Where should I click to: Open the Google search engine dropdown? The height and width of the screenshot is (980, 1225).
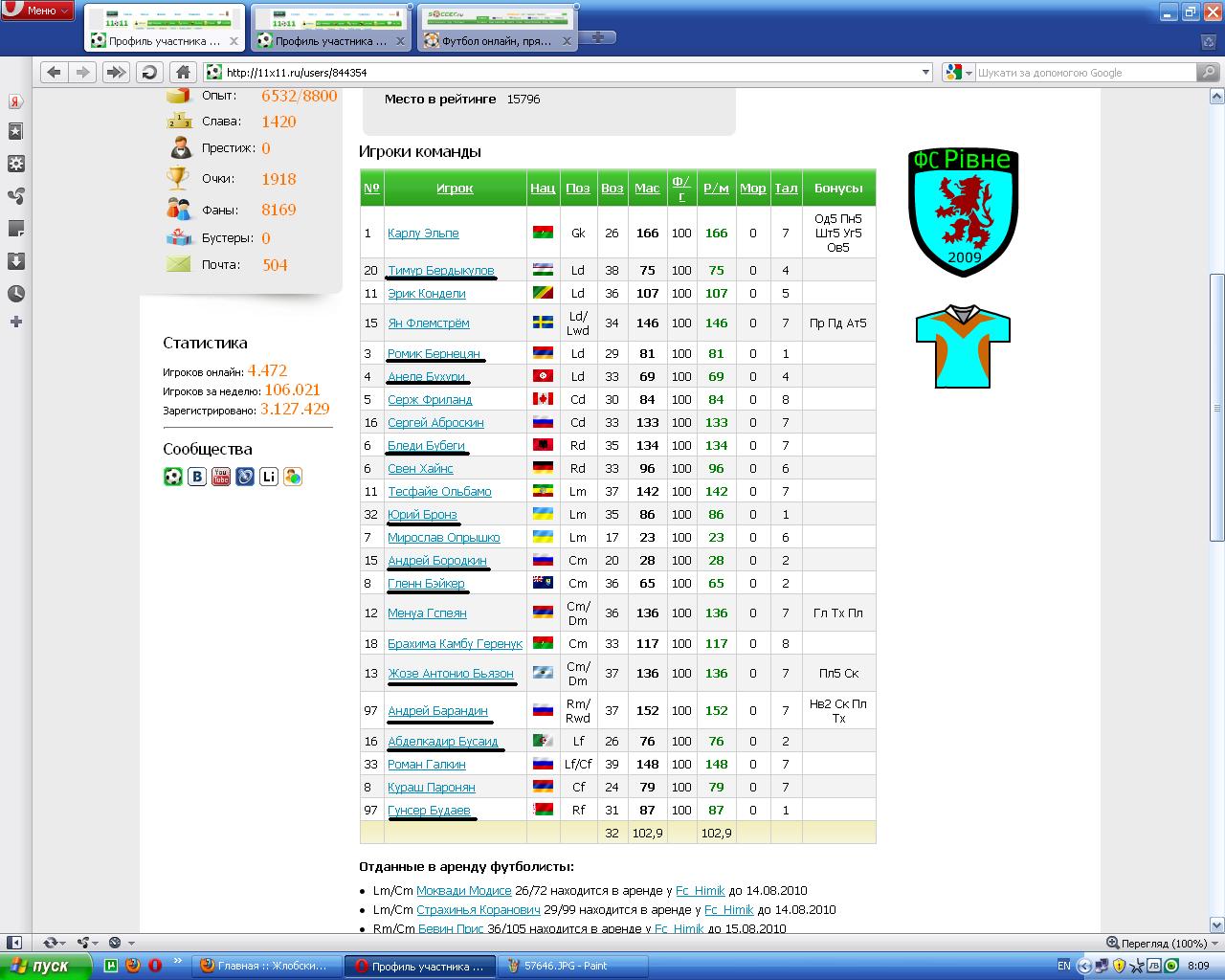pos(957,73)
